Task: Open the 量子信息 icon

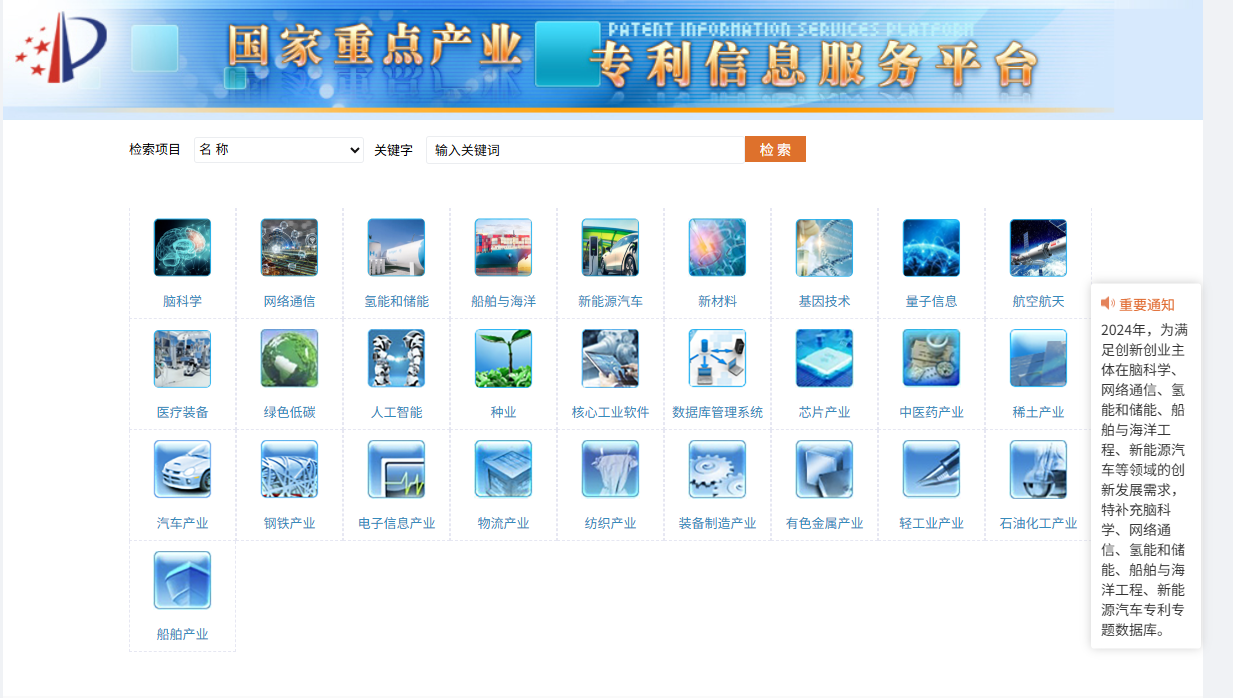Action: [931, 248]
